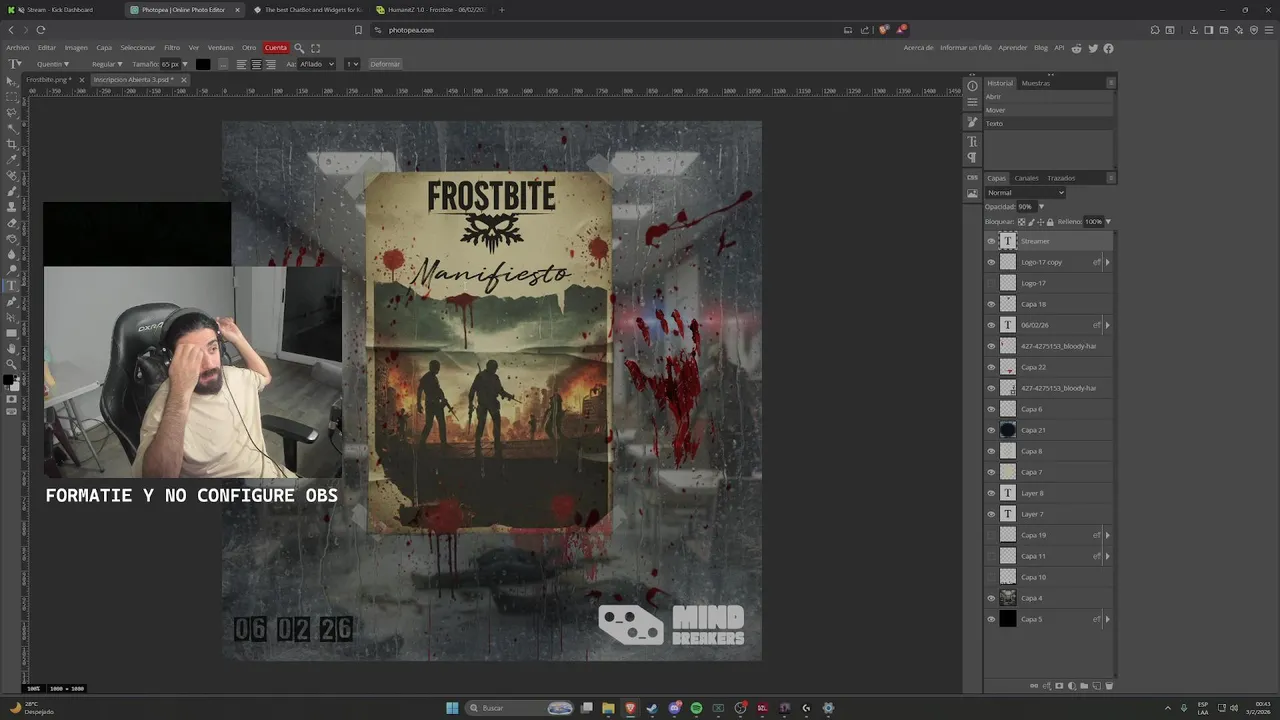Open the Normal blend mode dropdown
The width and height of the screenshot is (1280, 720).
(x=1025, y=193)
